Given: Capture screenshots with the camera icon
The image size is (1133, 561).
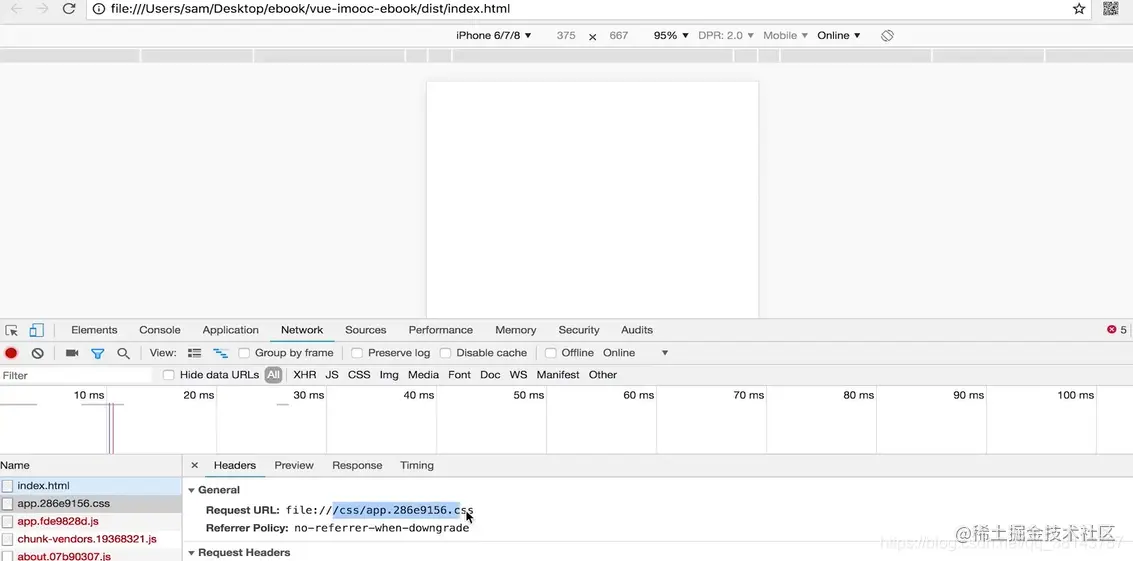Looking at the screenshot, I should (72, 353).
